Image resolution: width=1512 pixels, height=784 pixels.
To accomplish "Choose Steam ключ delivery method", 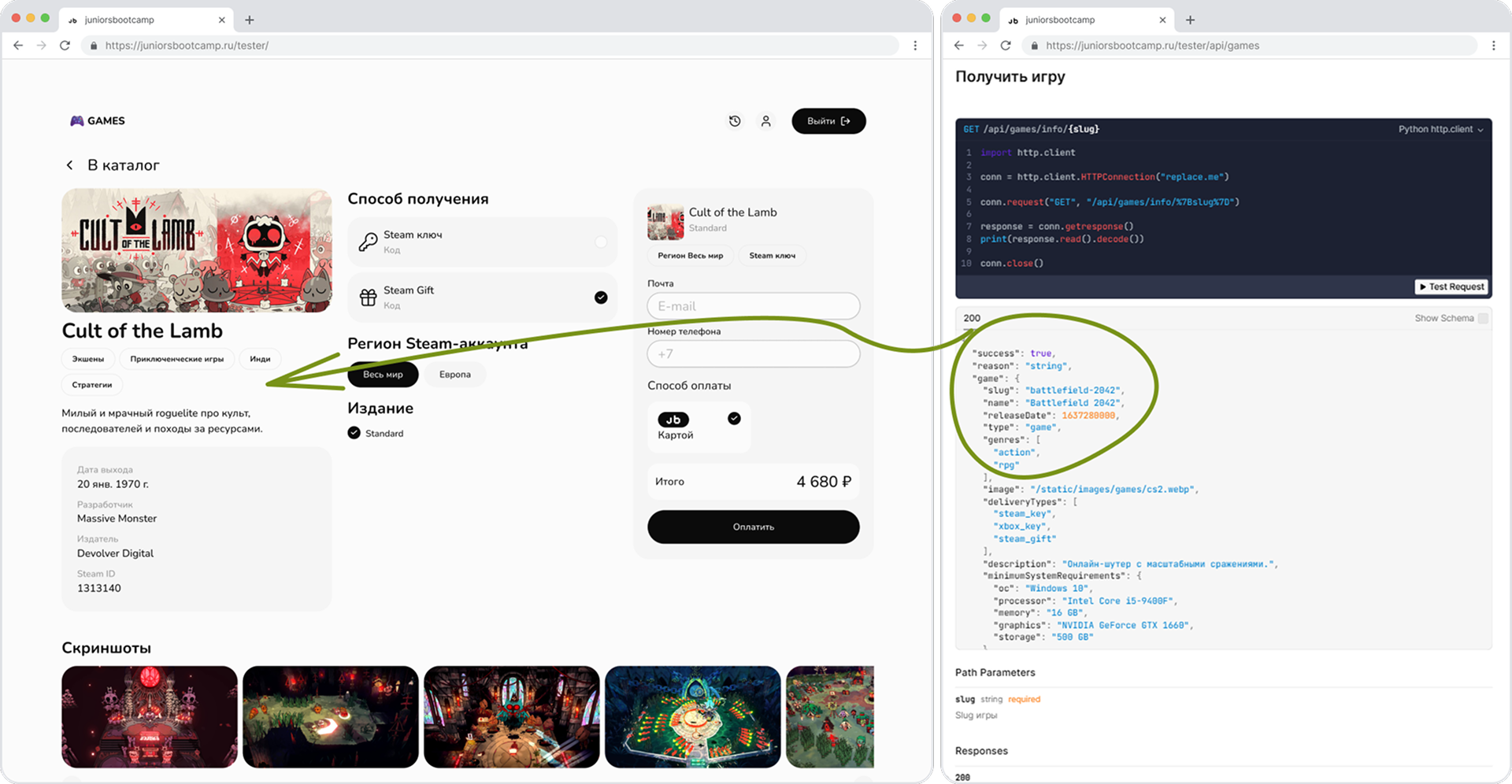I will [483, 242].
